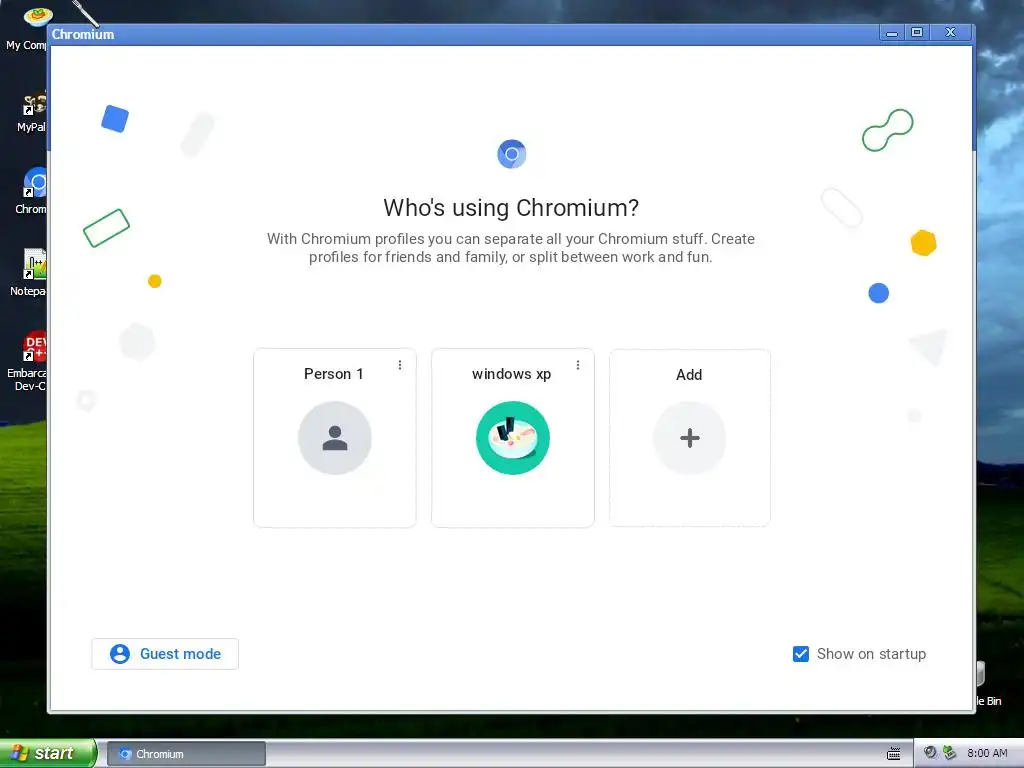Open the Windows start menu
1024x768 pixels.
pos(48,753)
